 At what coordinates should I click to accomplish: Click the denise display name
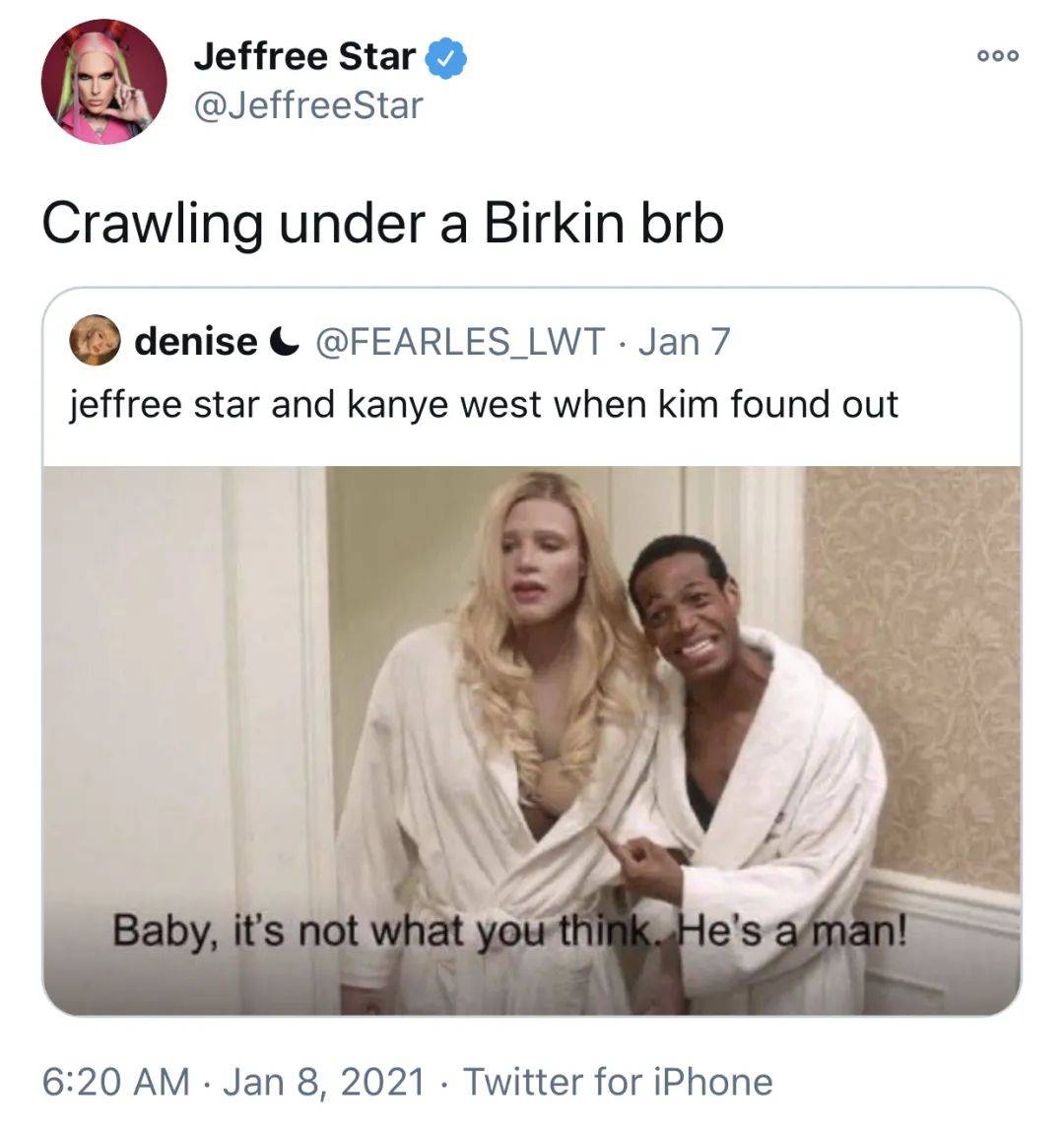[x=195, y=341]
